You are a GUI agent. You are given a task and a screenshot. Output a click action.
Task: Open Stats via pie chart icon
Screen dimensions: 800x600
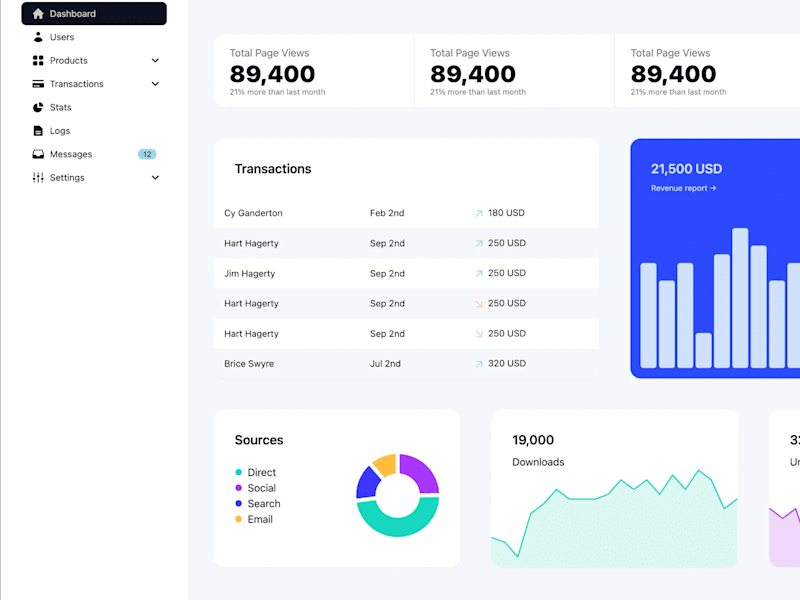(38, 107)
